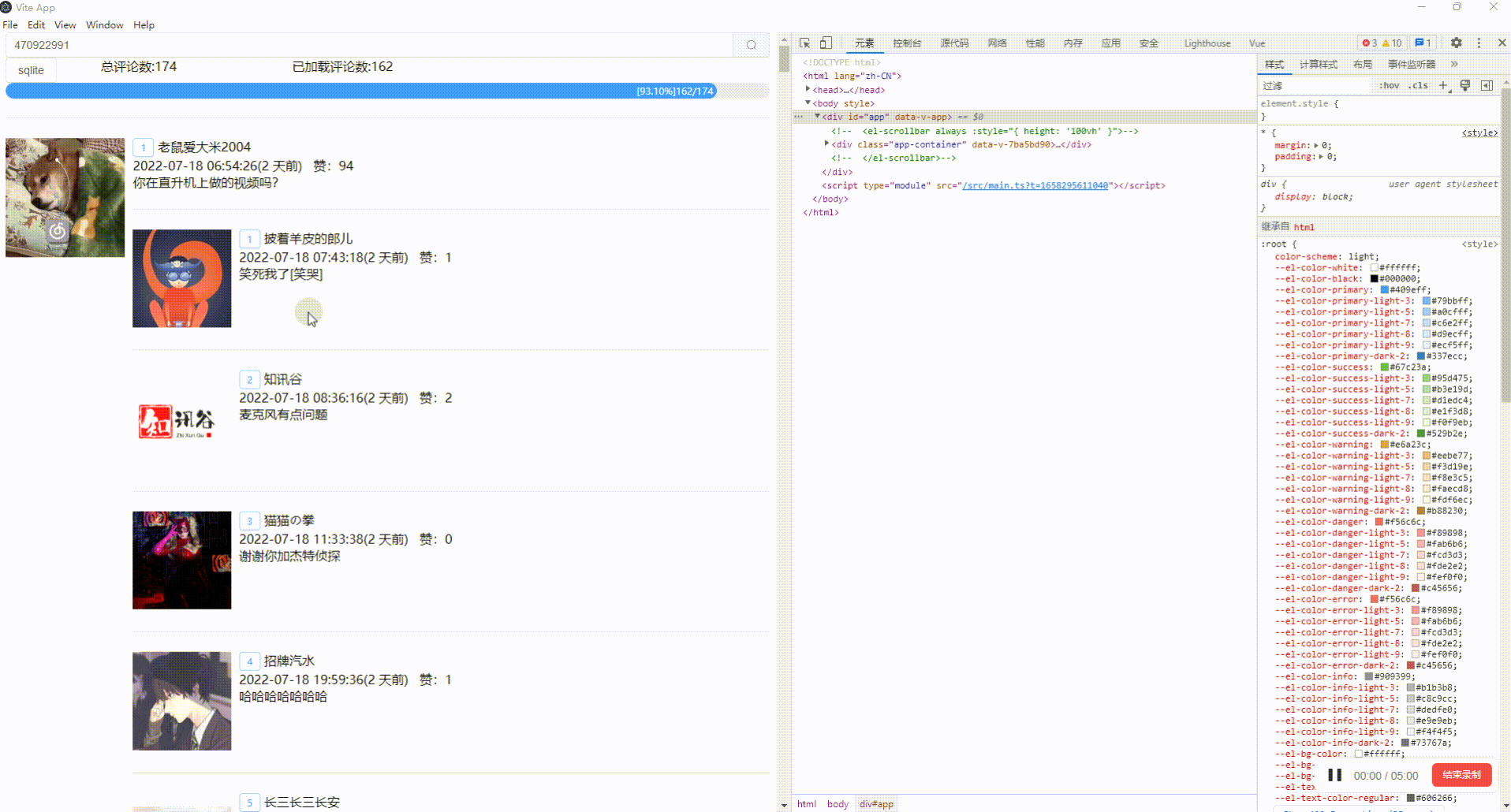The image size is (1511, 812).
Task: Switch to the 源代码 tab
Action: (x=954, y=43)
